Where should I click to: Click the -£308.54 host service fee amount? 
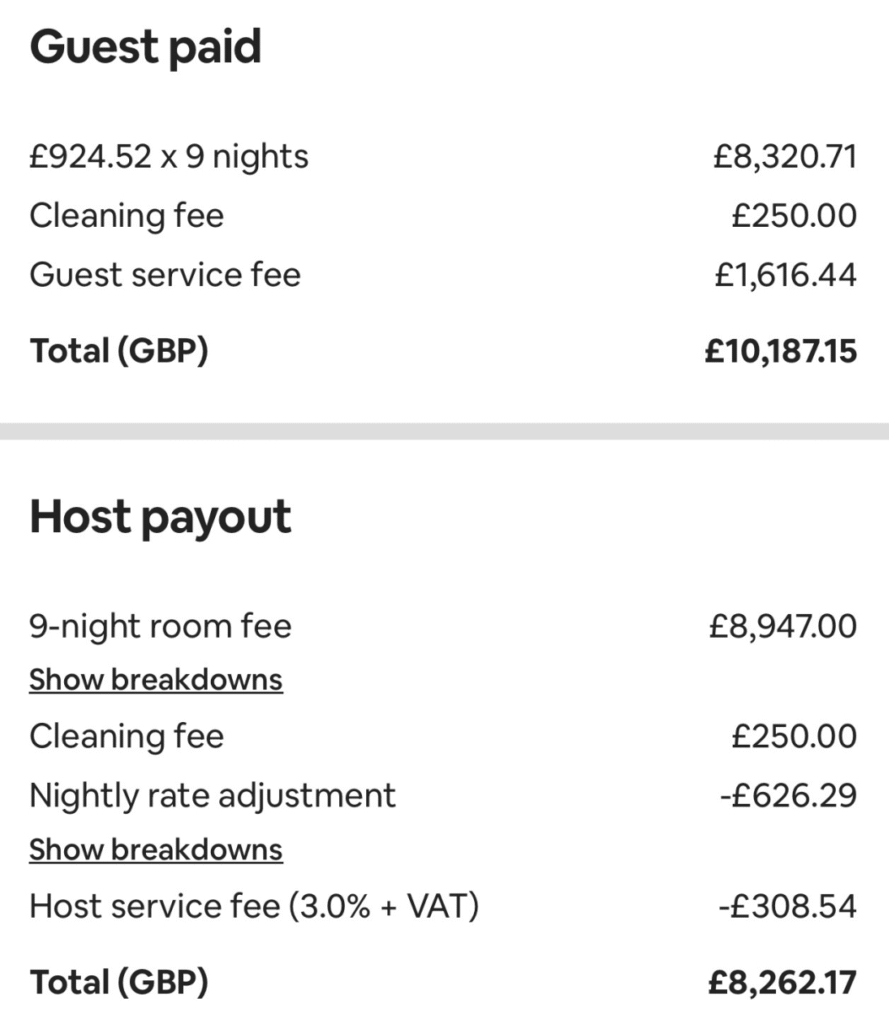coord(787,907)
